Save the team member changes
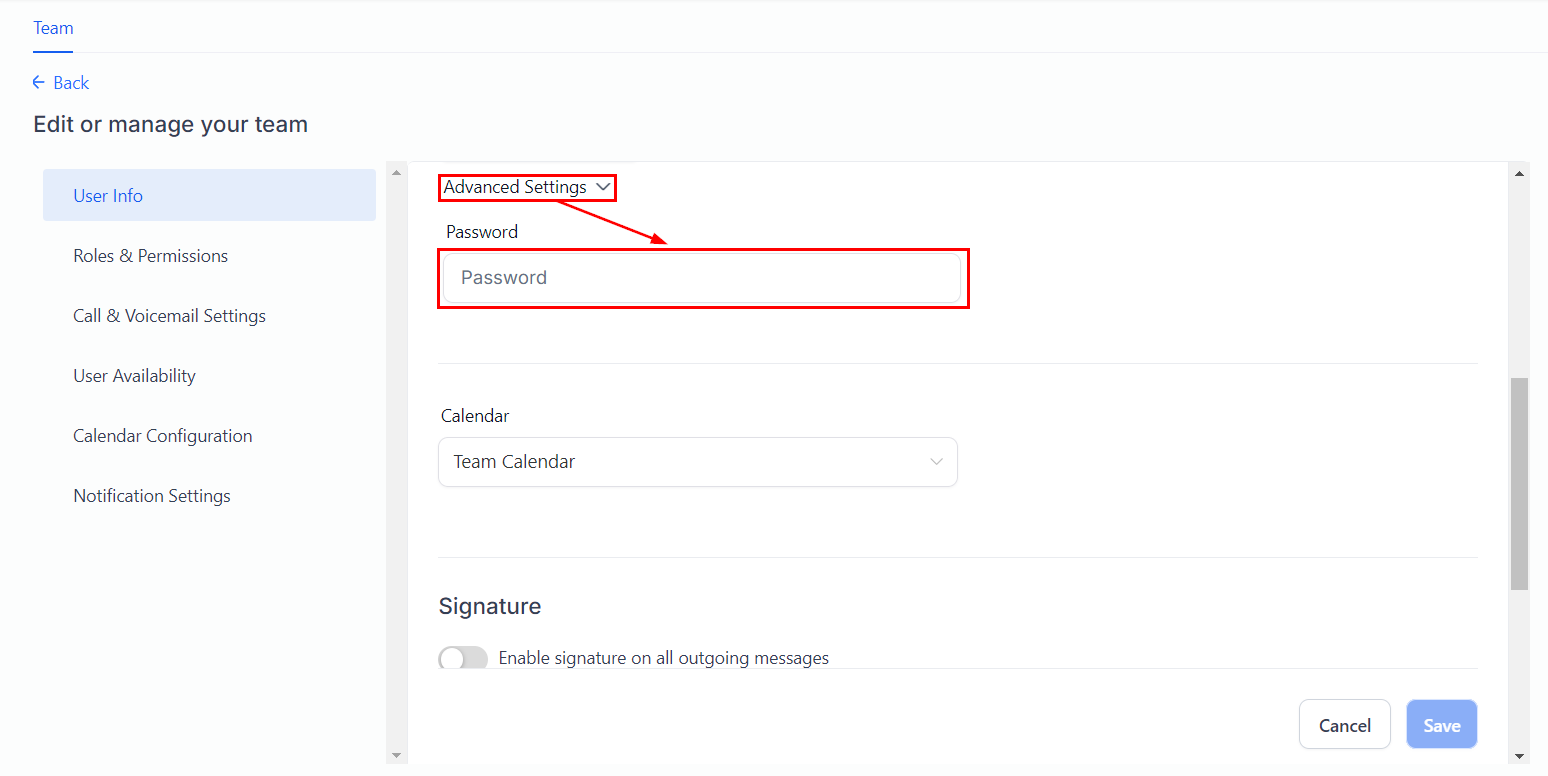The height and width of the screenshot is (776, 1548). [x=1441, y=725]
